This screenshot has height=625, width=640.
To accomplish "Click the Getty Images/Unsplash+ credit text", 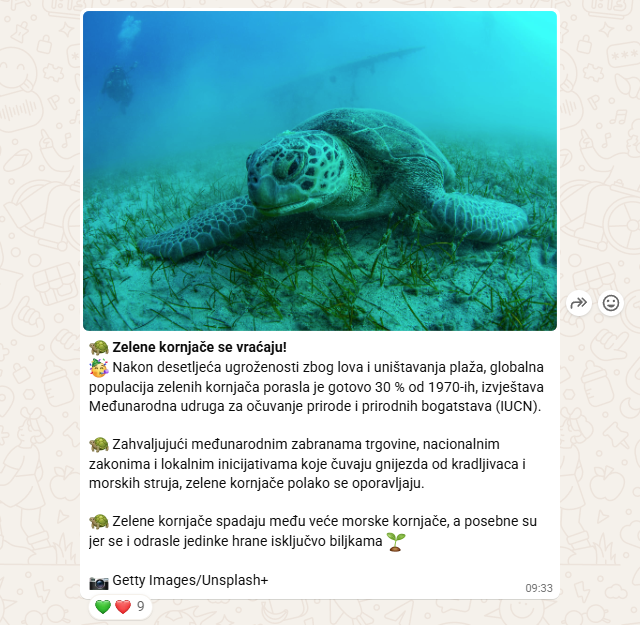I will pyautogui.click(x=190, y=580).
